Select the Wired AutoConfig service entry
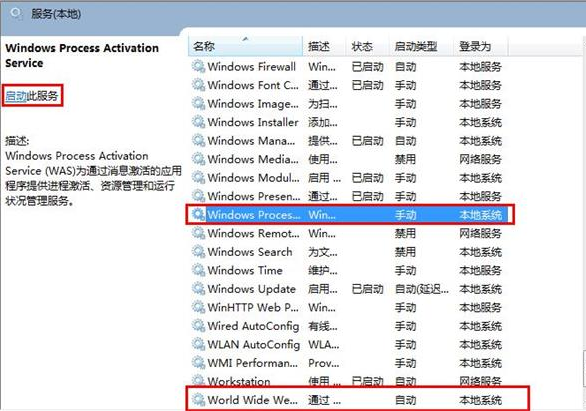The width and height of the screenshot is (586, 411). click(x=350, y=326)
